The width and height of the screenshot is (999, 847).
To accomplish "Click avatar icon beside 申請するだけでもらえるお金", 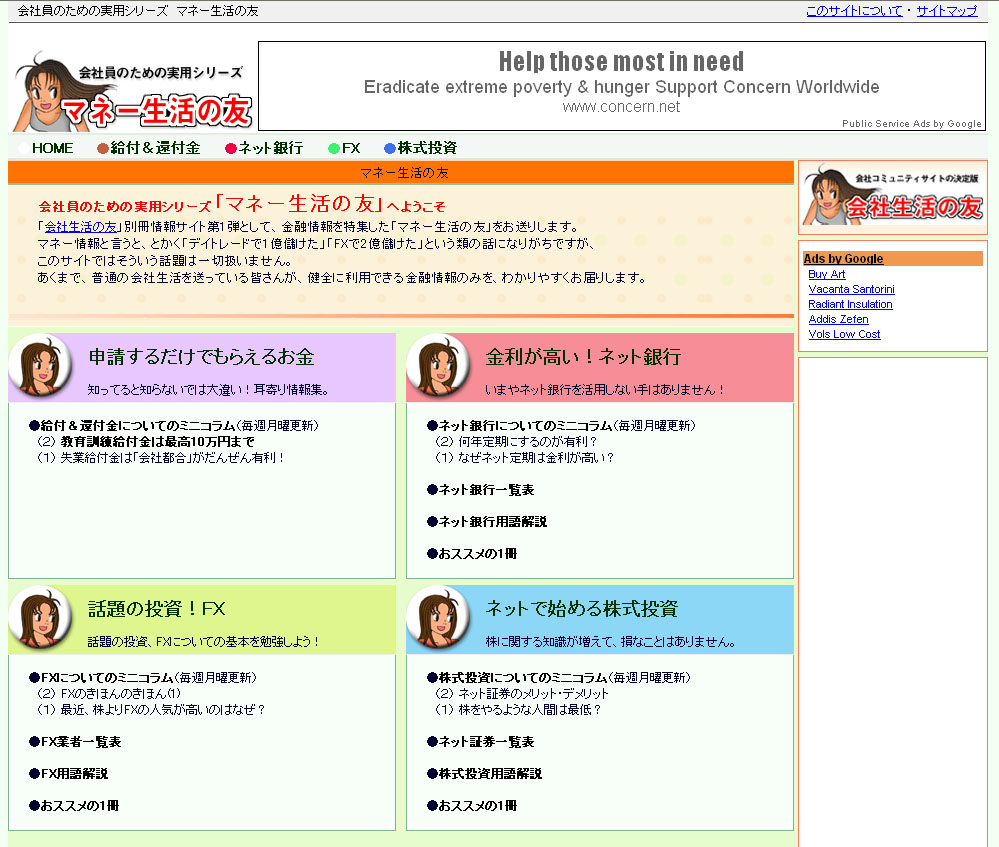I will (41, 367).
